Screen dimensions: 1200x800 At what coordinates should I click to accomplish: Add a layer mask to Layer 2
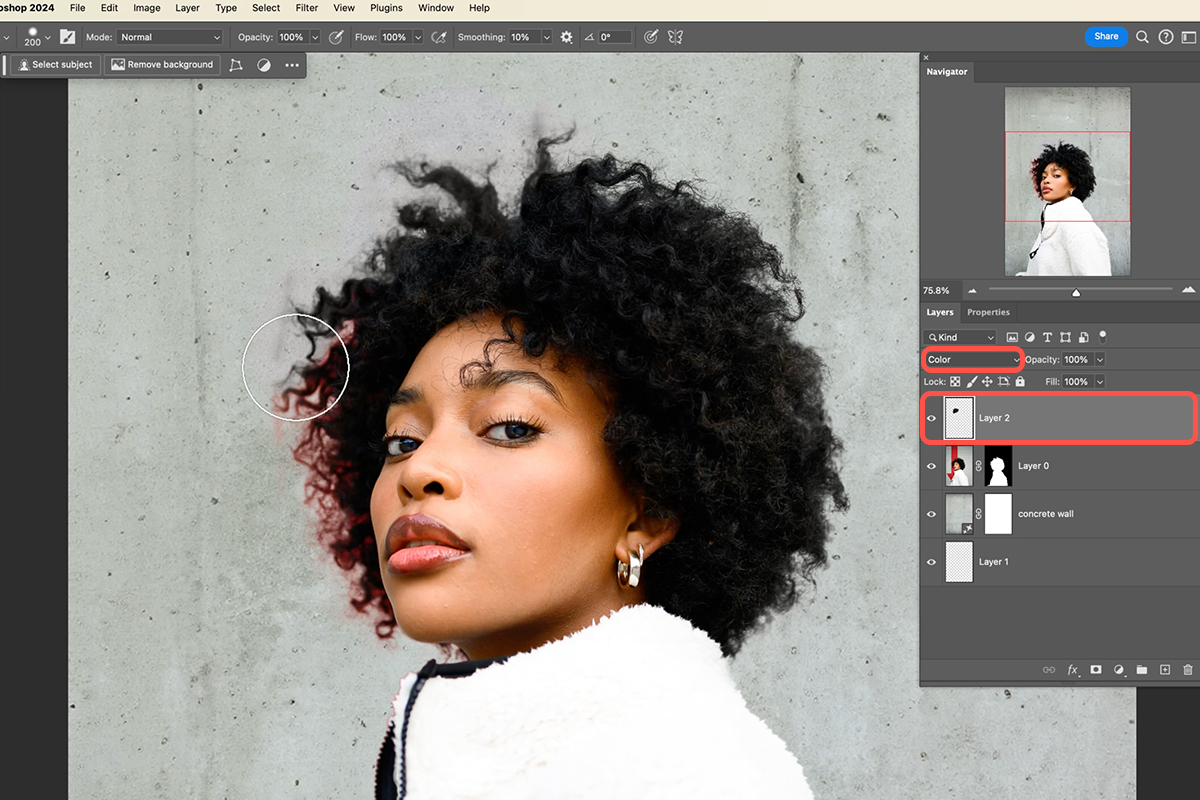pos(1096,670)
